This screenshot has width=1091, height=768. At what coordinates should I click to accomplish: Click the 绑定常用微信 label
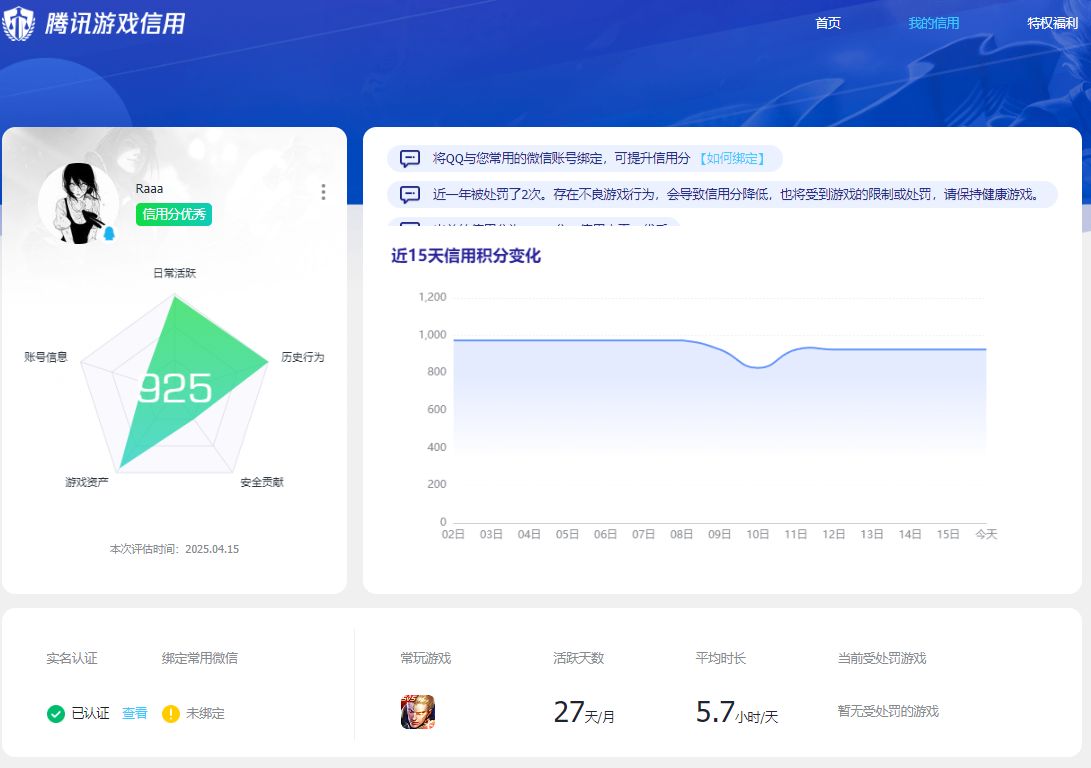pyautogui.click(x=200, y=658)
